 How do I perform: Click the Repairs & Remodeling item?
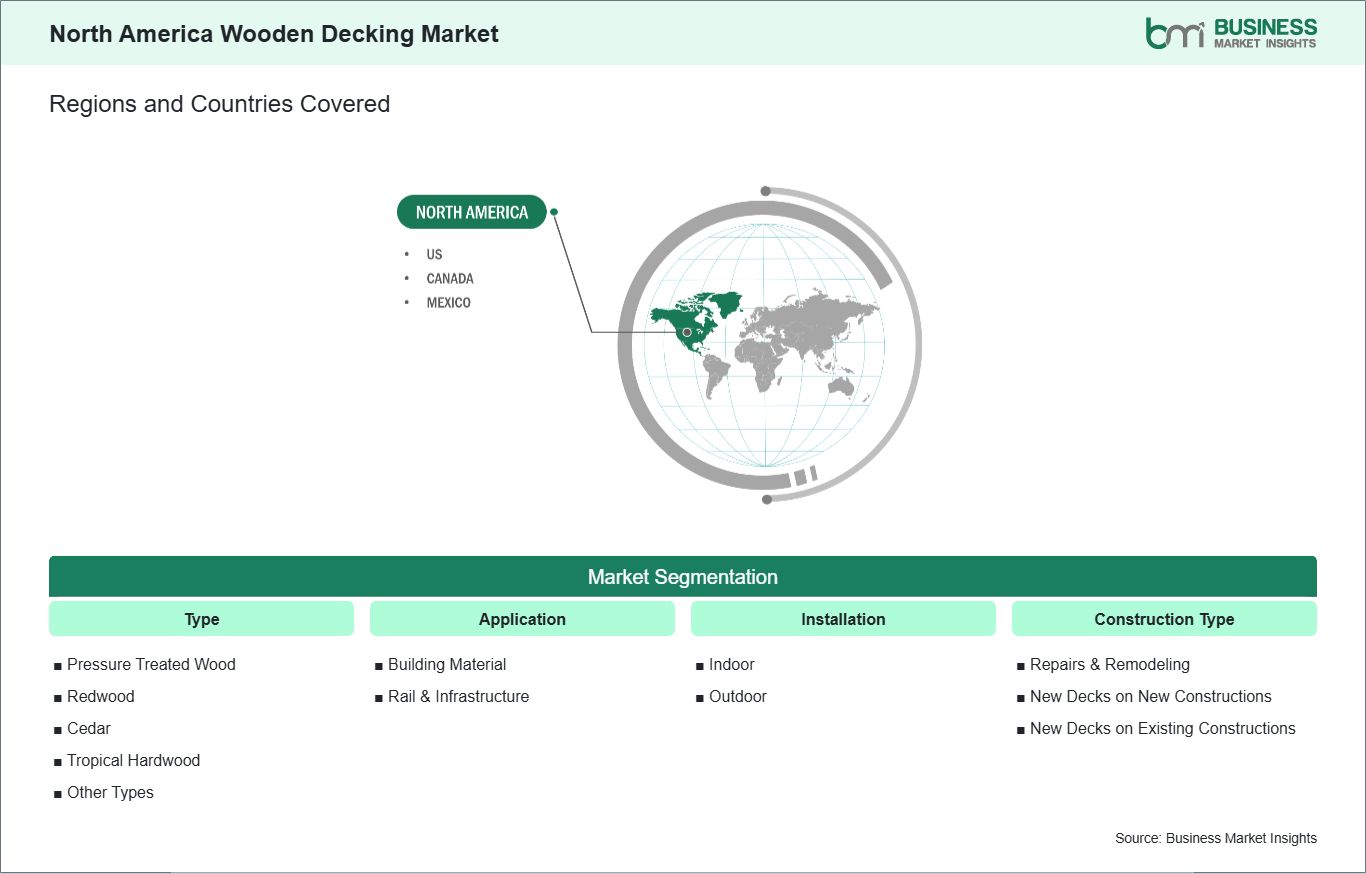pyautogui.click(x=1110, y=664)
